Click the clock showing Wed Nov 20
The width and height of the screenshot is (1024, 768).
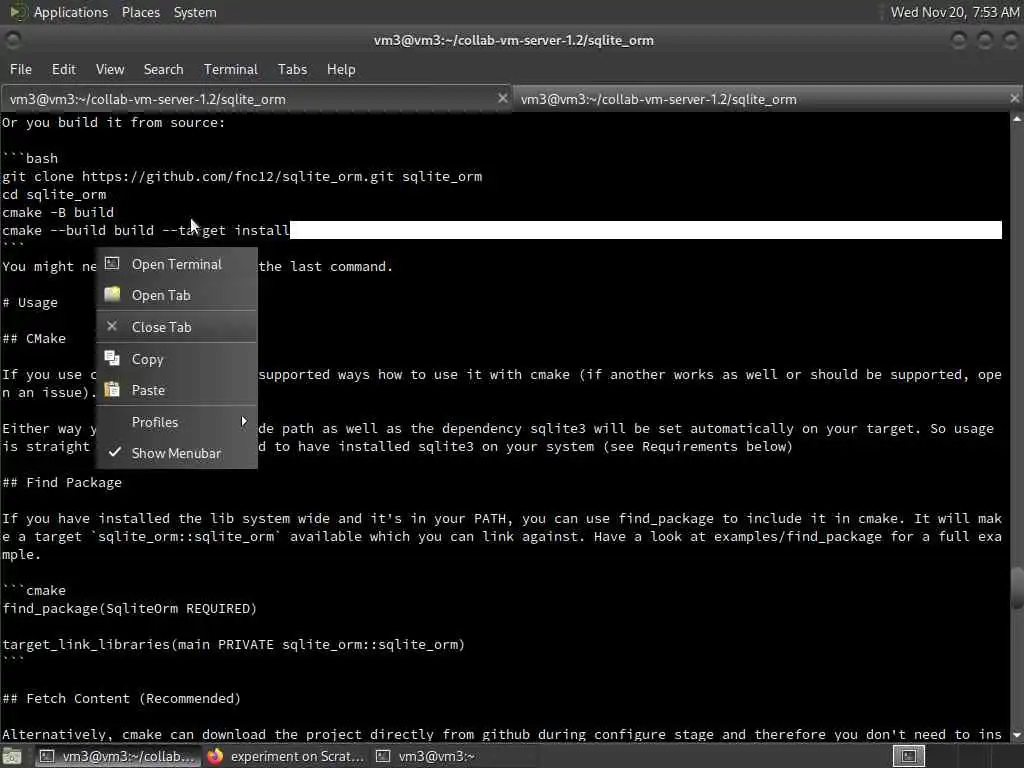click(955, 12)
